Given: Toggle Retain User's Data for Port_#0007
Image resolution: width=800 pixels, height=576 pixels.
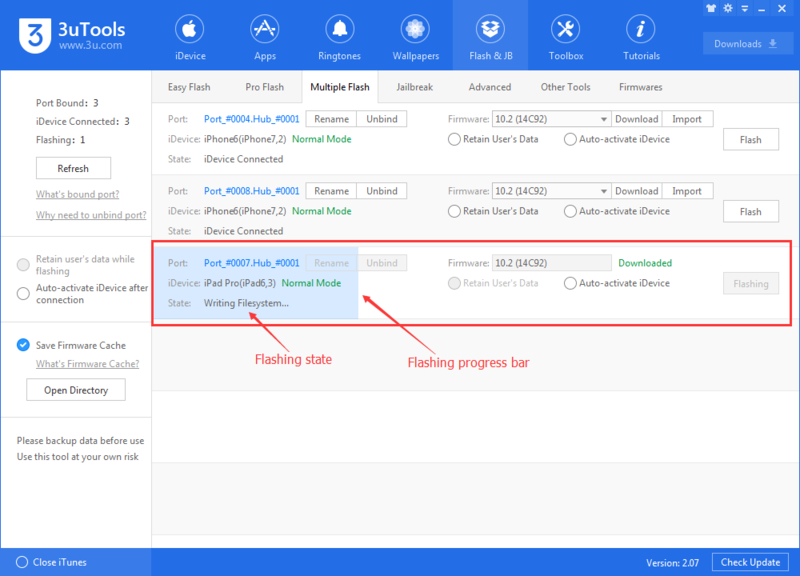Looking at the screenshot, I should click(x=454, y=283).
